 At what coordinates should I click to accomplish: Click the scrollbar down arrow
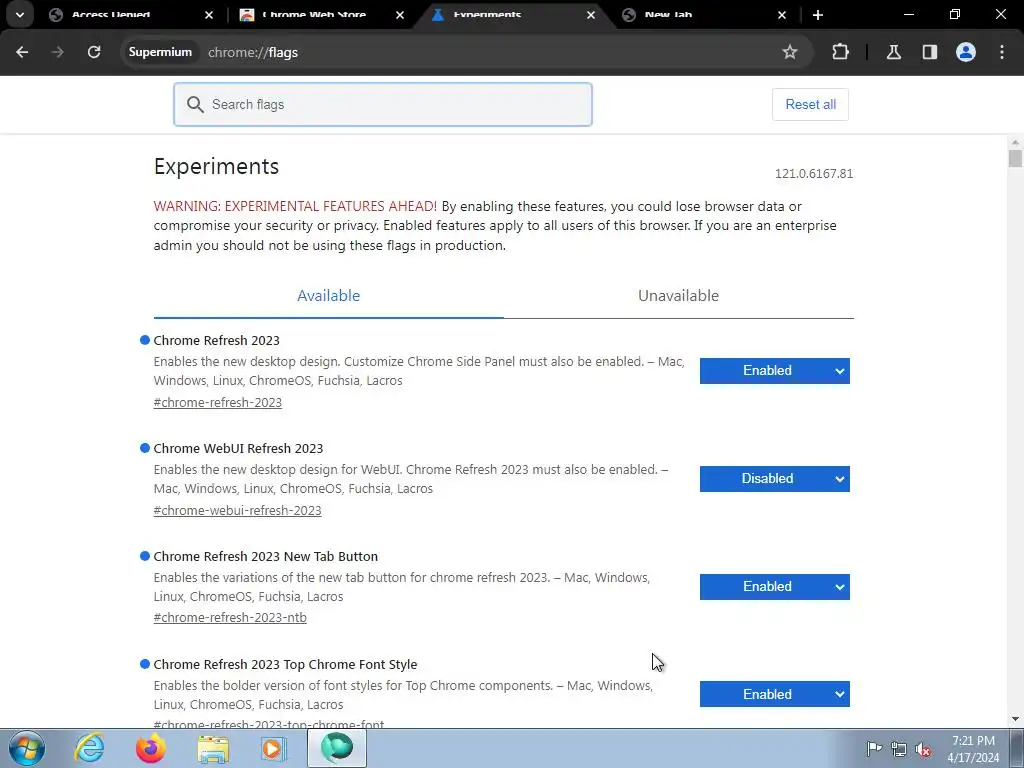1015,719
